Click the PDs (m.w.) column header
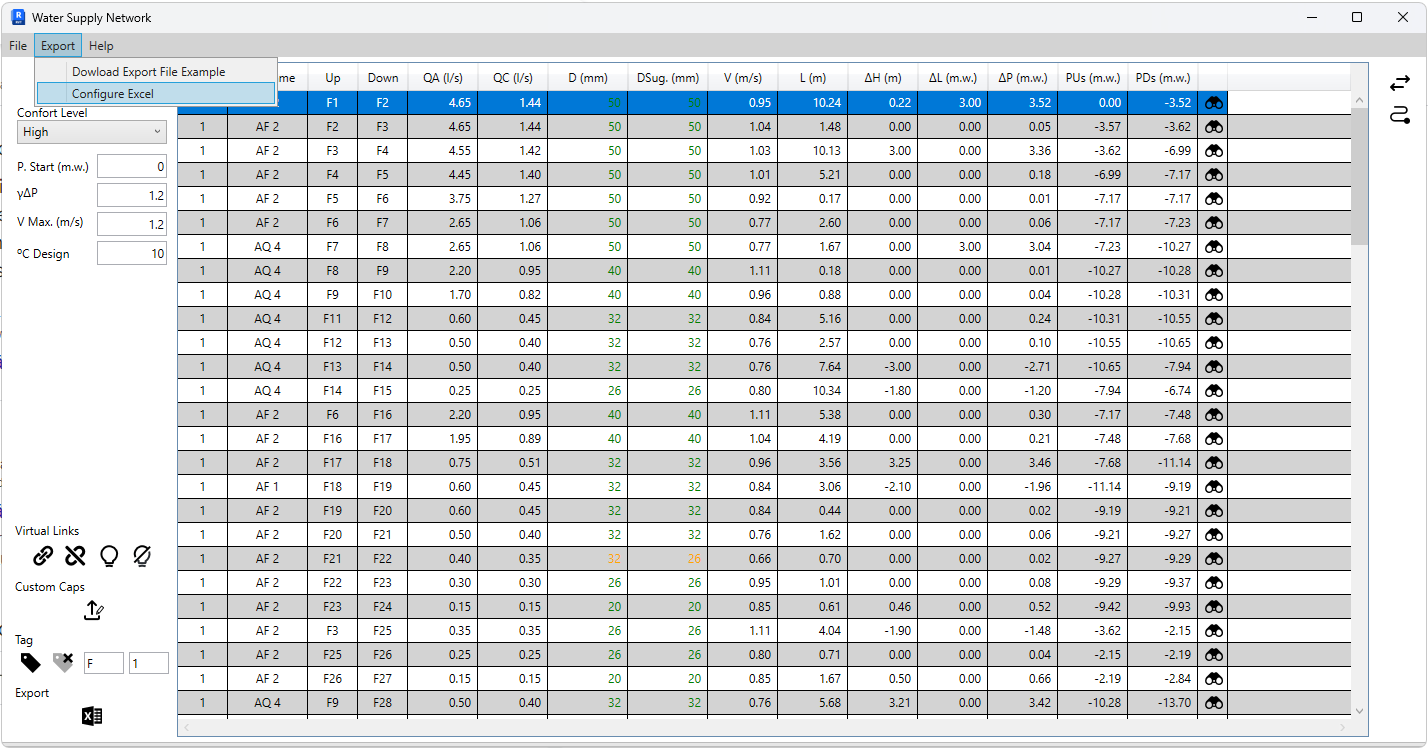Image resolution: width=1428 pixels, height=748 pixels. (x=1162, y=78)
